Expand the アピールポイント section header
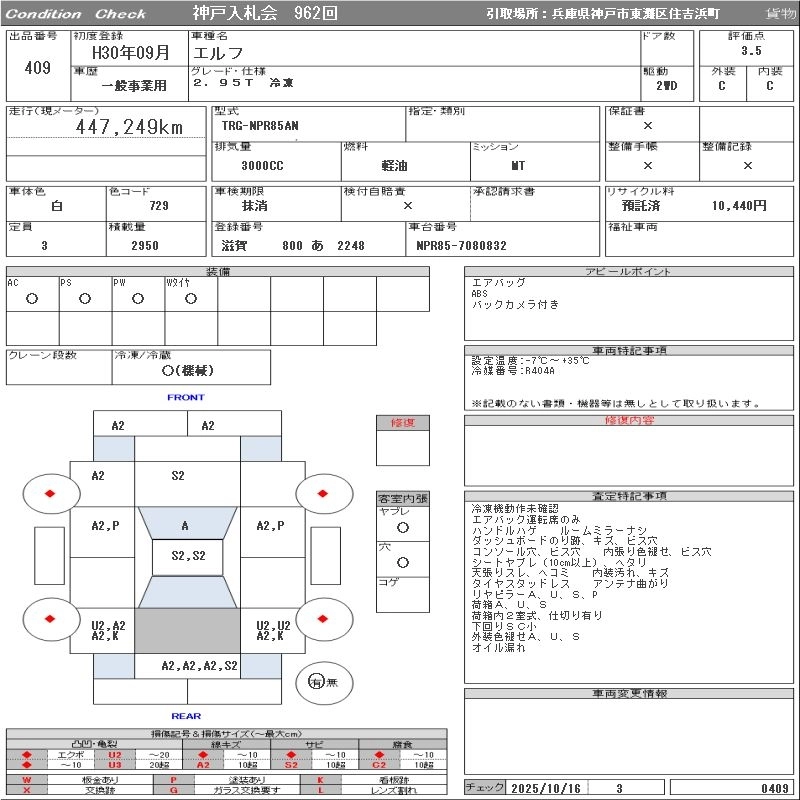 [630, 272]
